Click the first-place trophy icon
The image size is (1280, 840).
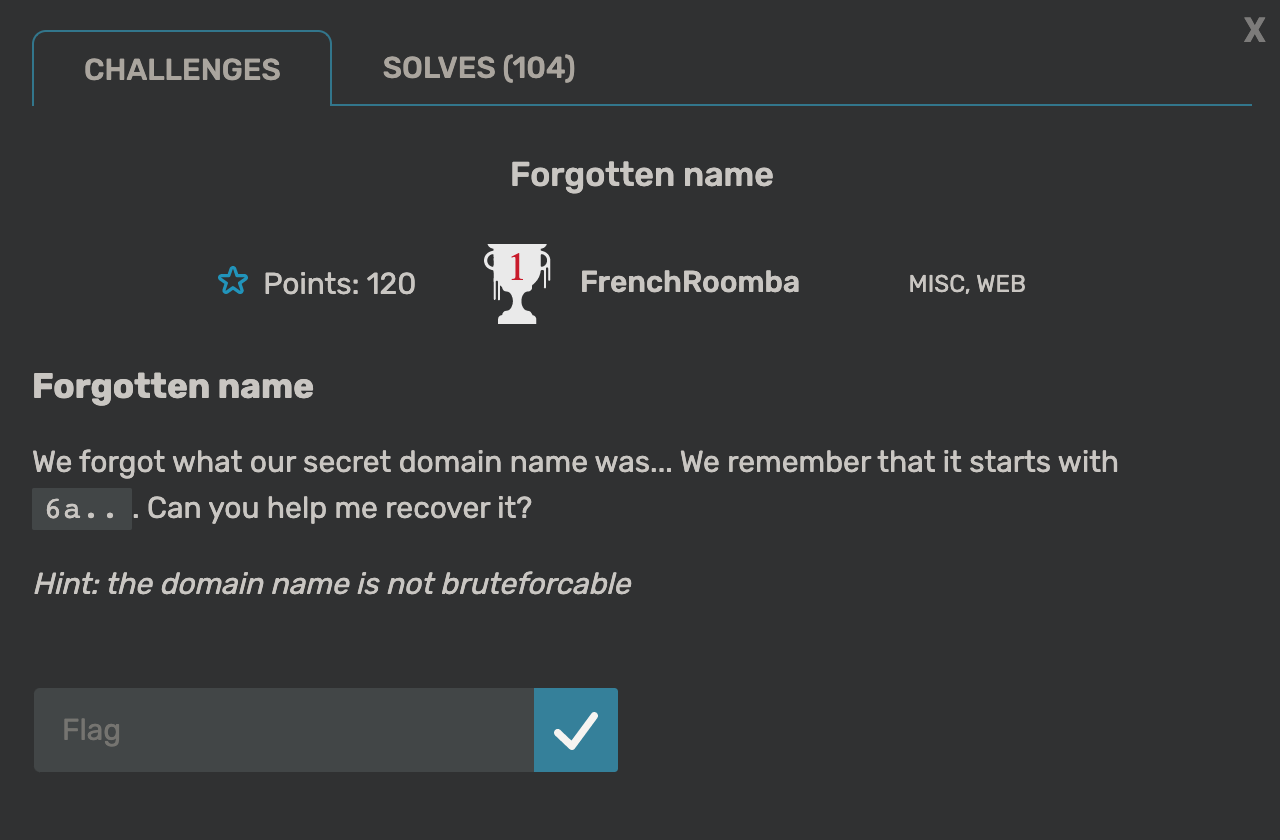tap(516, 283)
